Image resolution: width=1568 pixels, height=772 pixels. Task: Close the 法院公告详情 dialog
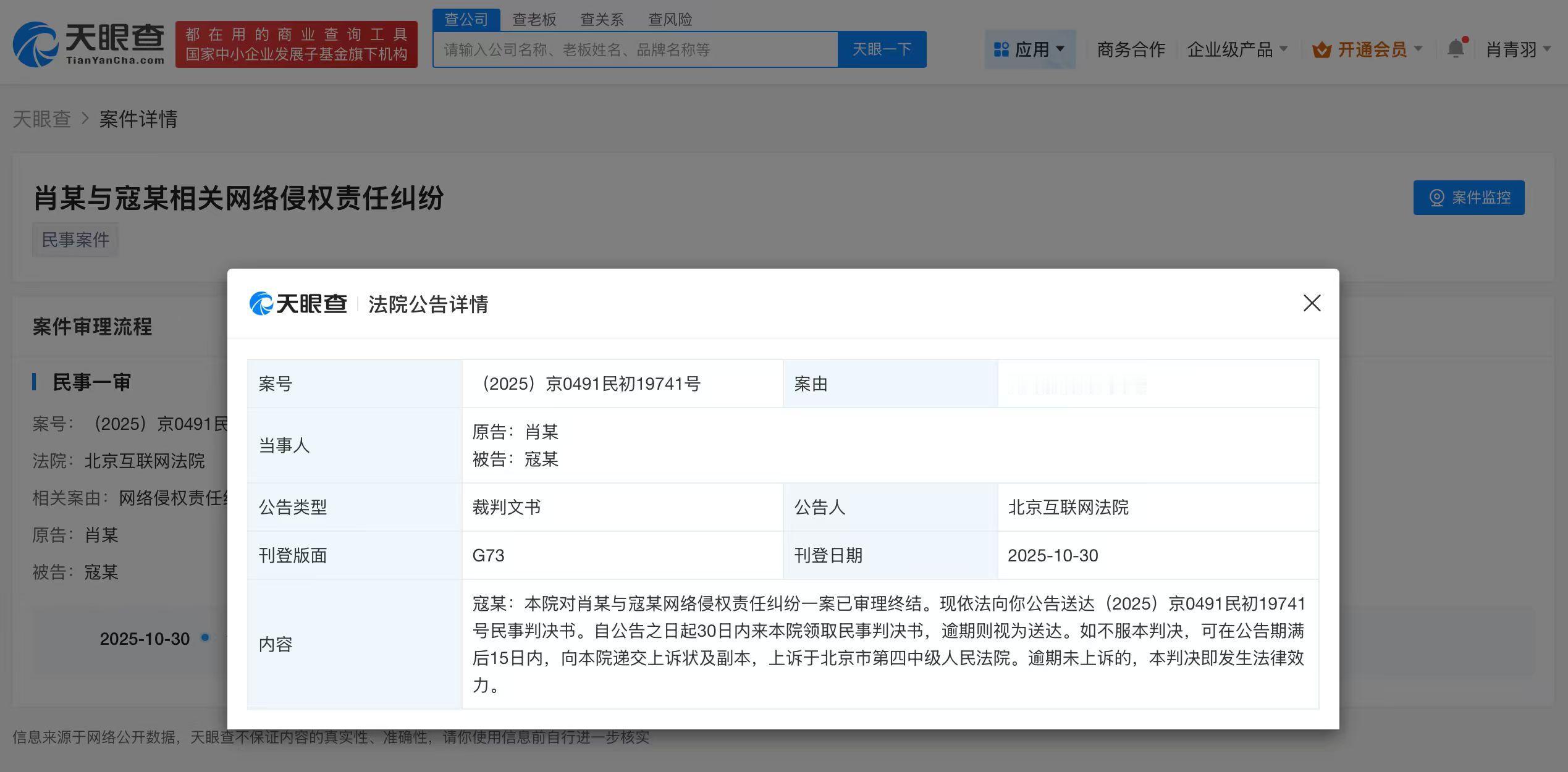point(1312,303)
